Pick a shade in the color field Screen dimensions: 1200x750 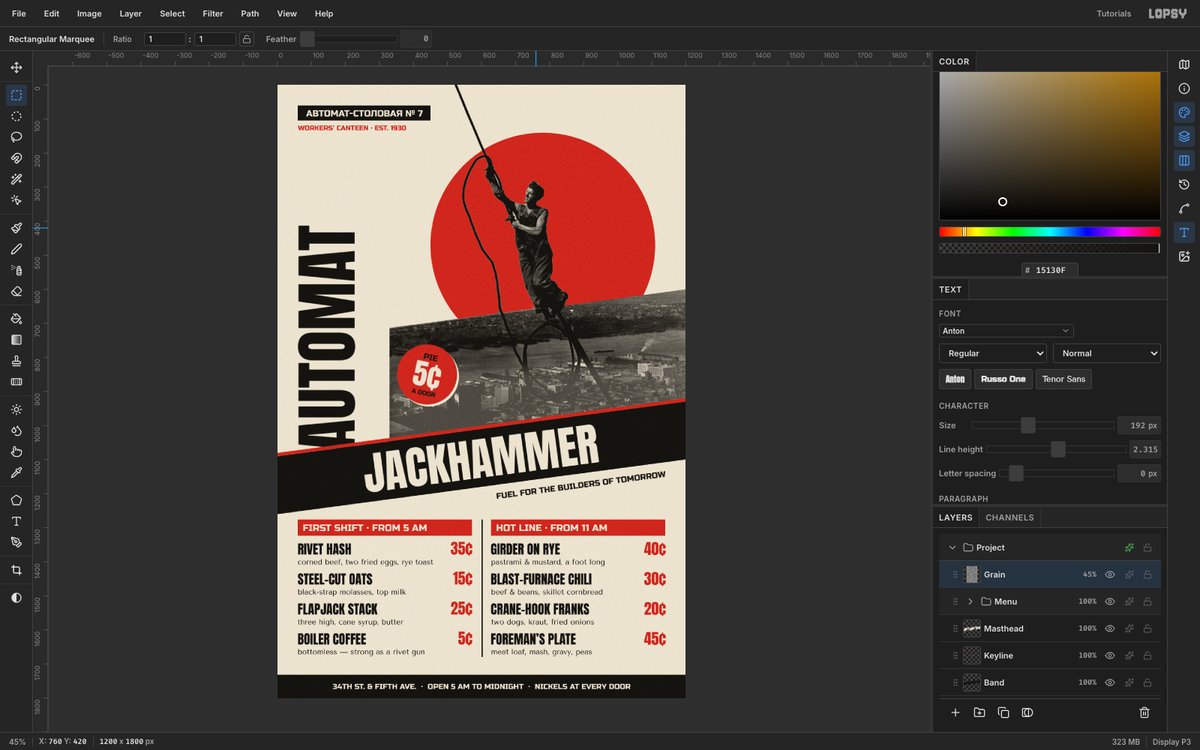(1049, 146)
